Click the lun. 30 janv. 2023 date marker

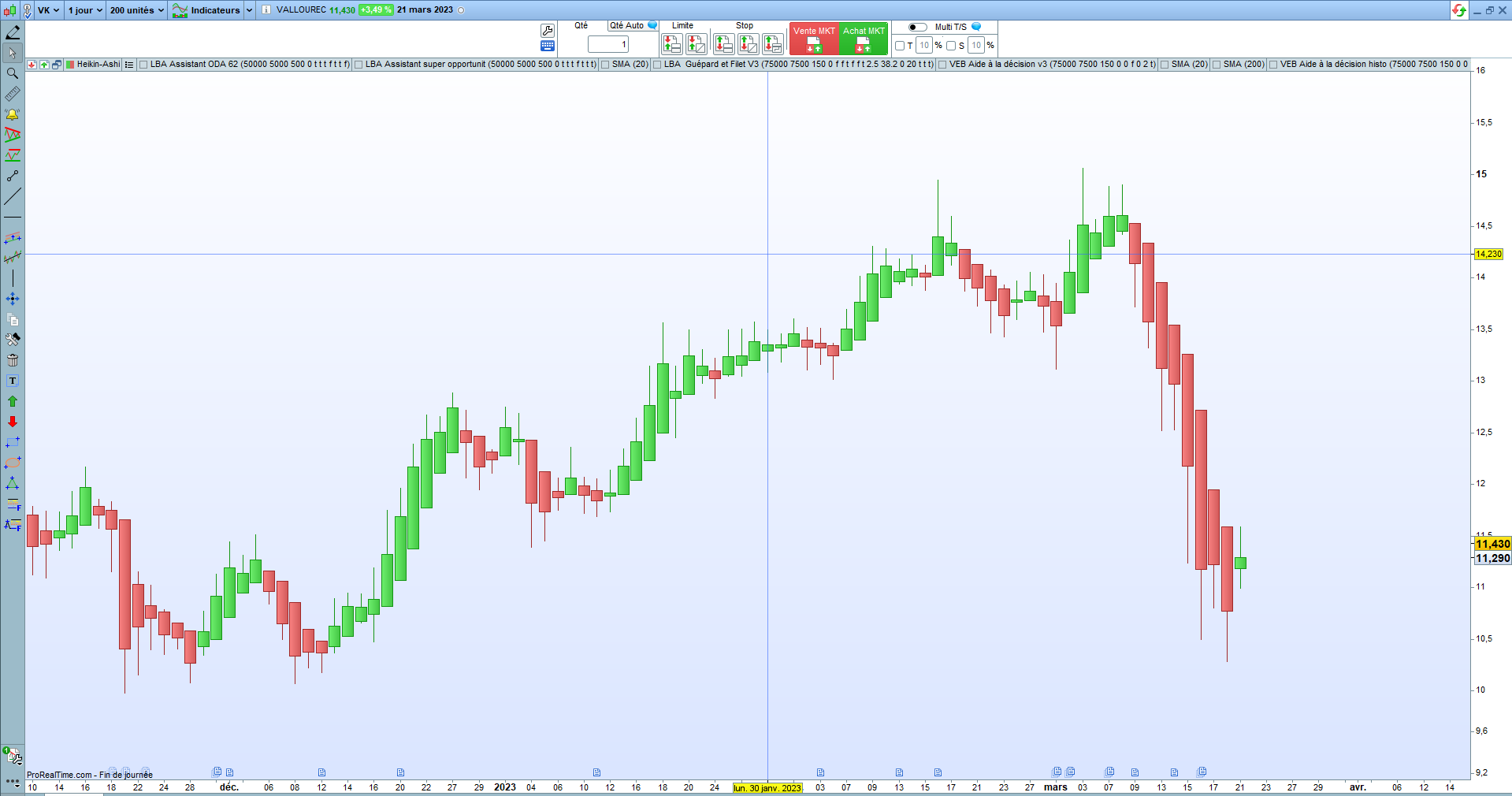point(767,788)
